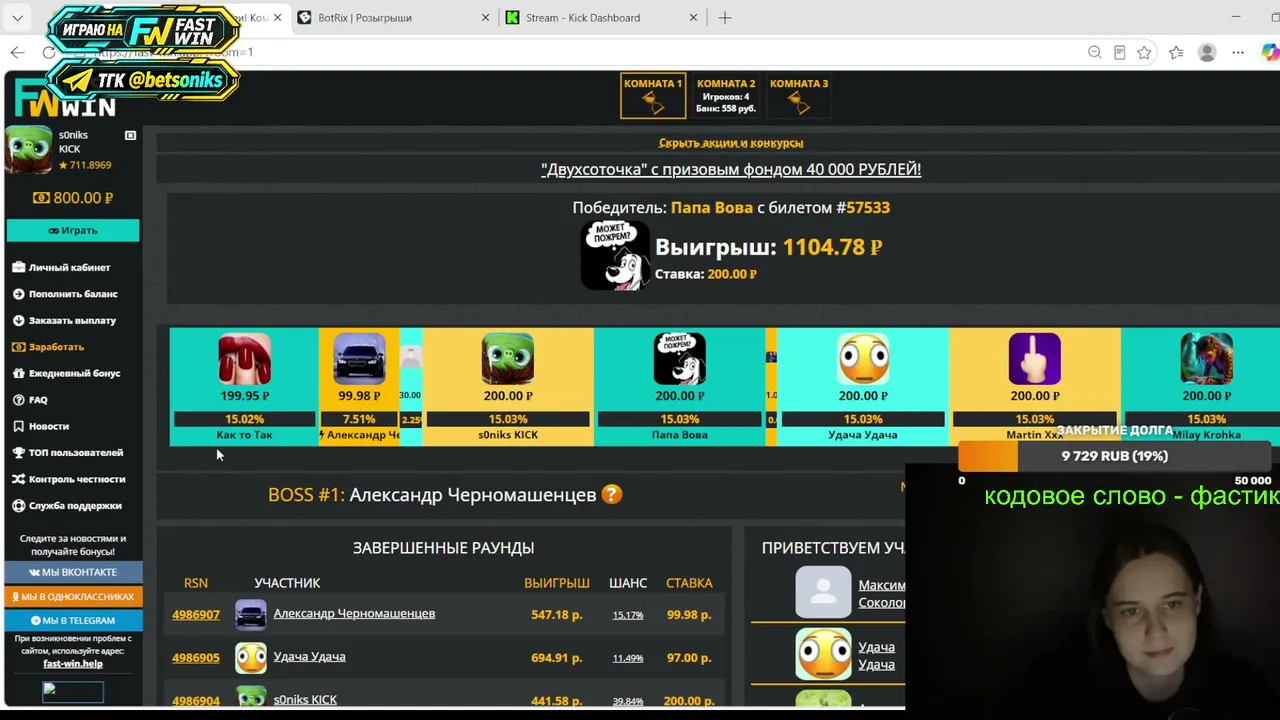This screenshot has height=720, width=1280.
Task: Open Александр Черномашенцев profile in completed rounds
Action: 354,614
